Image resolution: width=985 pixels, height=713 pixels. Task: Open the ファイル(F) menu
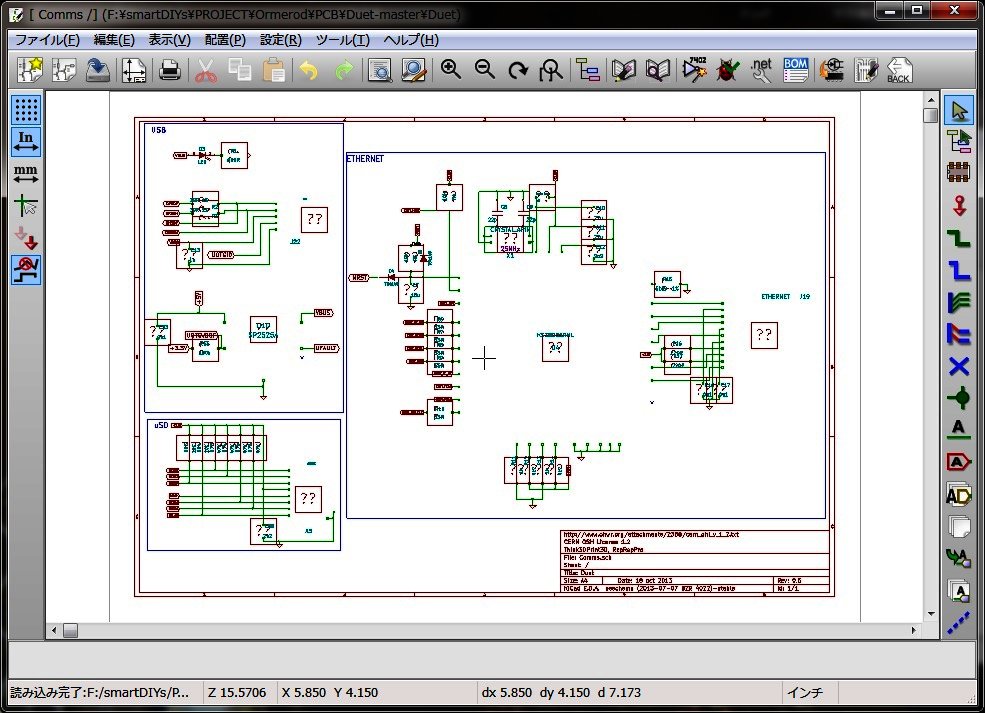pyautogui.click(x=47, y=40)
